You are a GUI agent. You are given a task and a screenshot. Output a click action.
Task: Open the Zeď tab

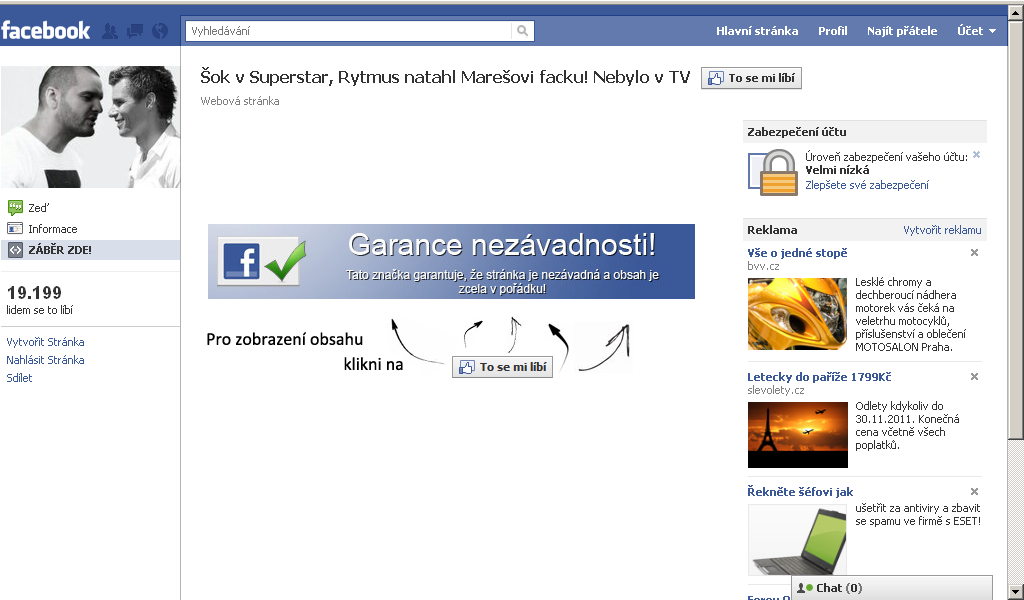click(39, 208)
